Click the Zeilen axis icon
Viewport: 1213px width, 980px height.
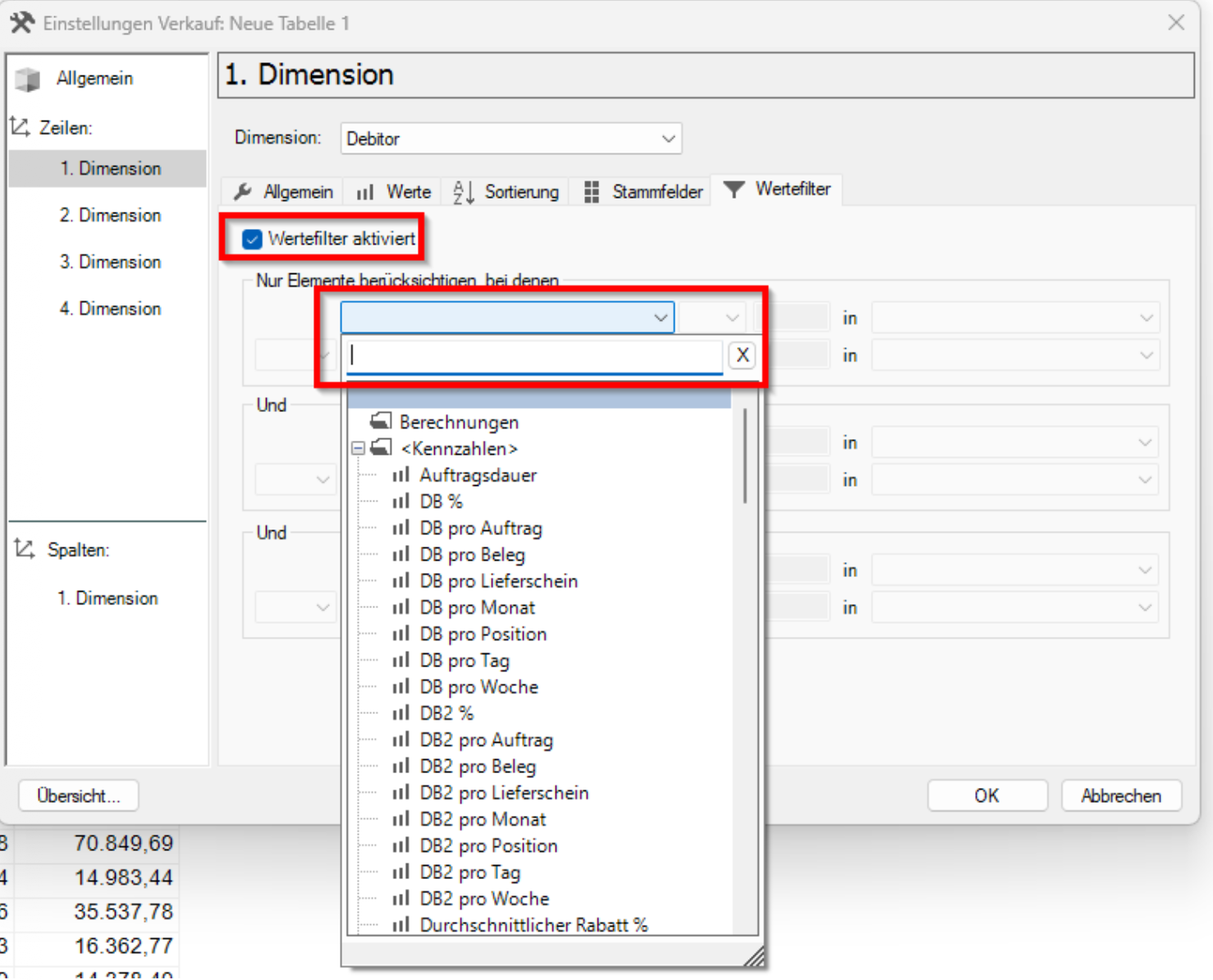(20, 127)
